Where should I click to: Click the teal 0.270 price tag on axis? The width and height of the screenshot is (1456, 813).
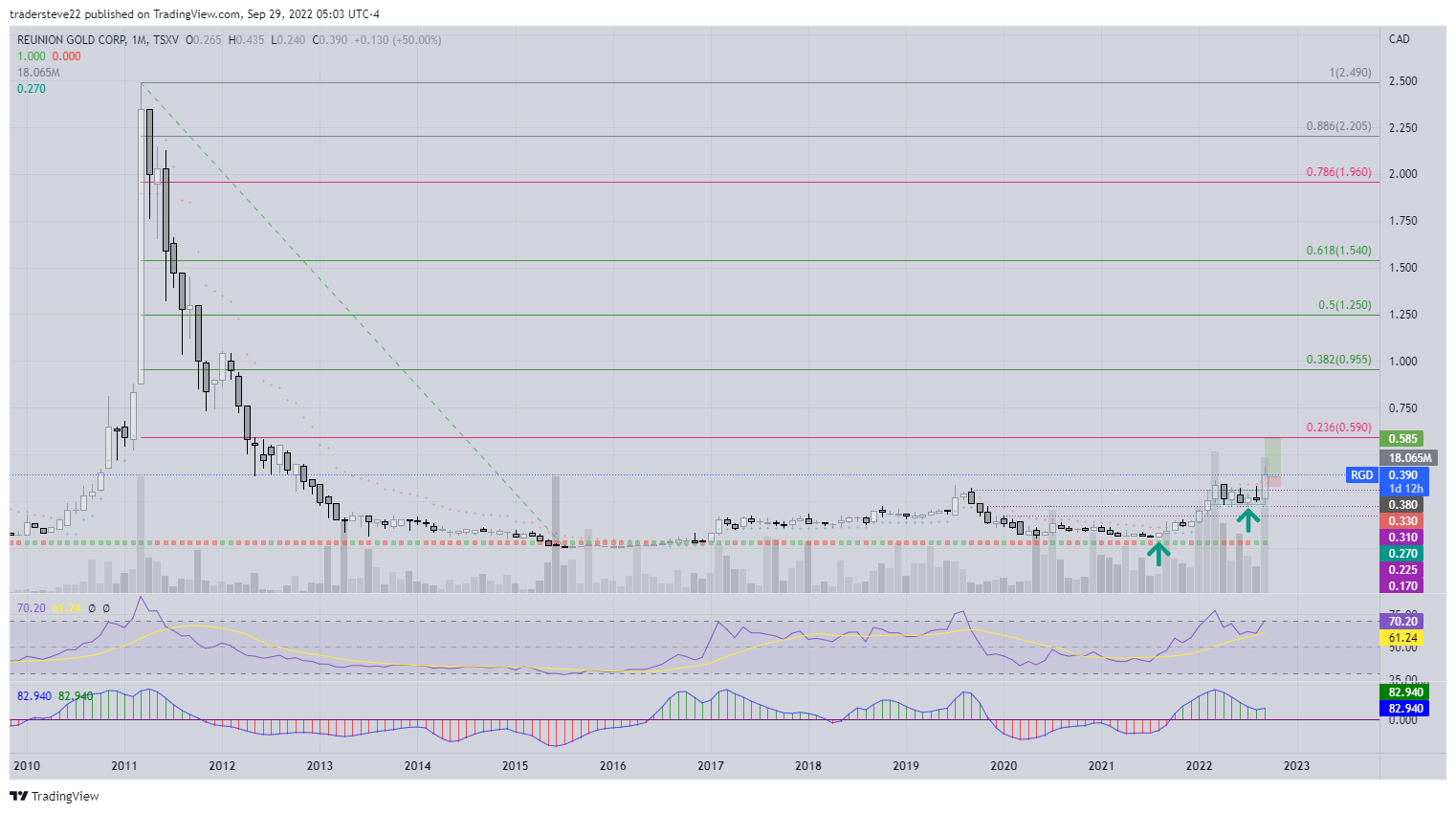coord(1402,554)
